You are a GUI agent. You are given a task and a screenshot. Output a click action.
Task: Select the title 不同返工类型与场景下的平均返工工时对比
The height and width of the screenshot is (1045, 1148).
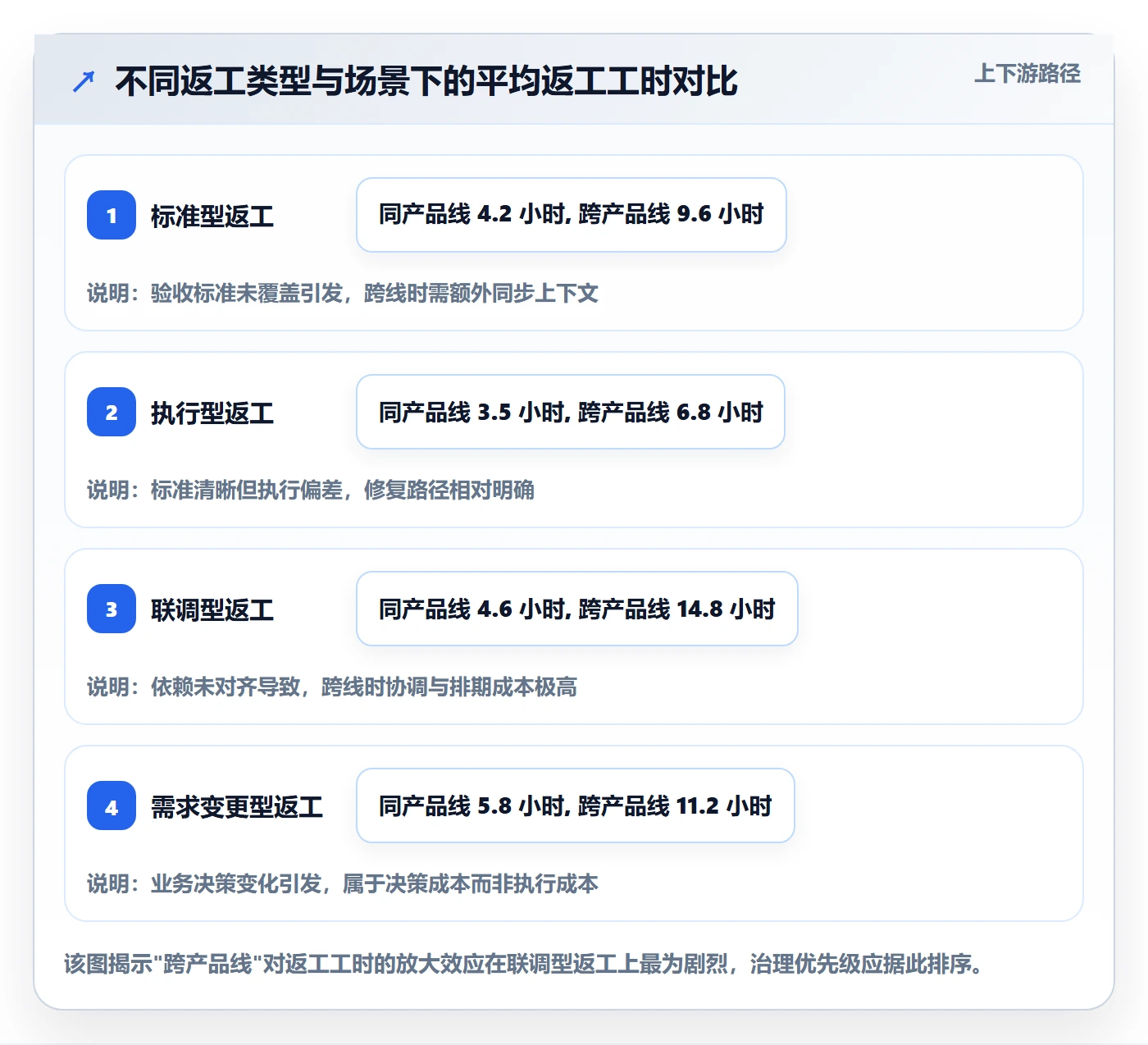tap(426, 81)
